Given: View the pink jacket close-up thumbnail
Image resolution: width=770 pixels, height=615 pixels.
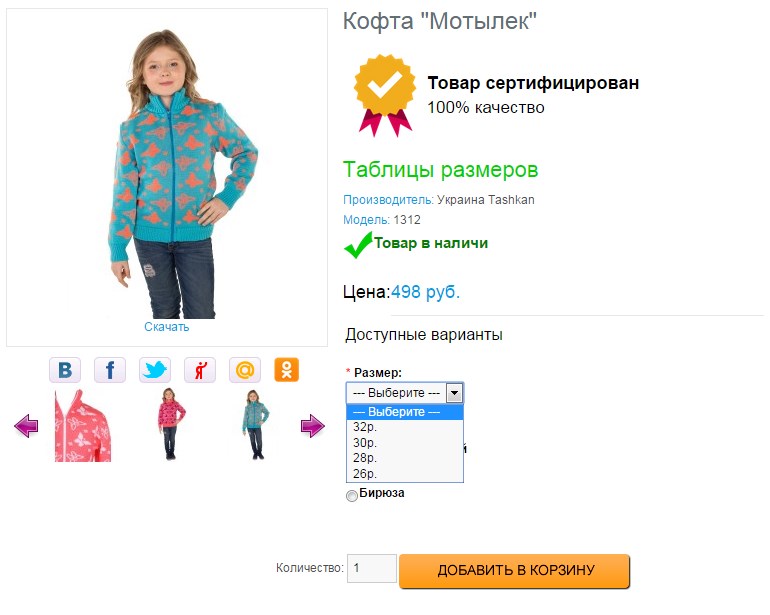Looking at the screenshot, I should pyautogui.click(x=82, y=426).
